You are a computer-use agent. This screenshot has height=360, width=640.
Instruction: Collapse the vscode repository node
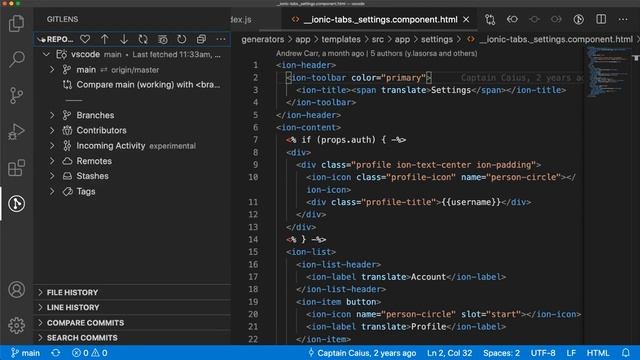tap(46, 54)
